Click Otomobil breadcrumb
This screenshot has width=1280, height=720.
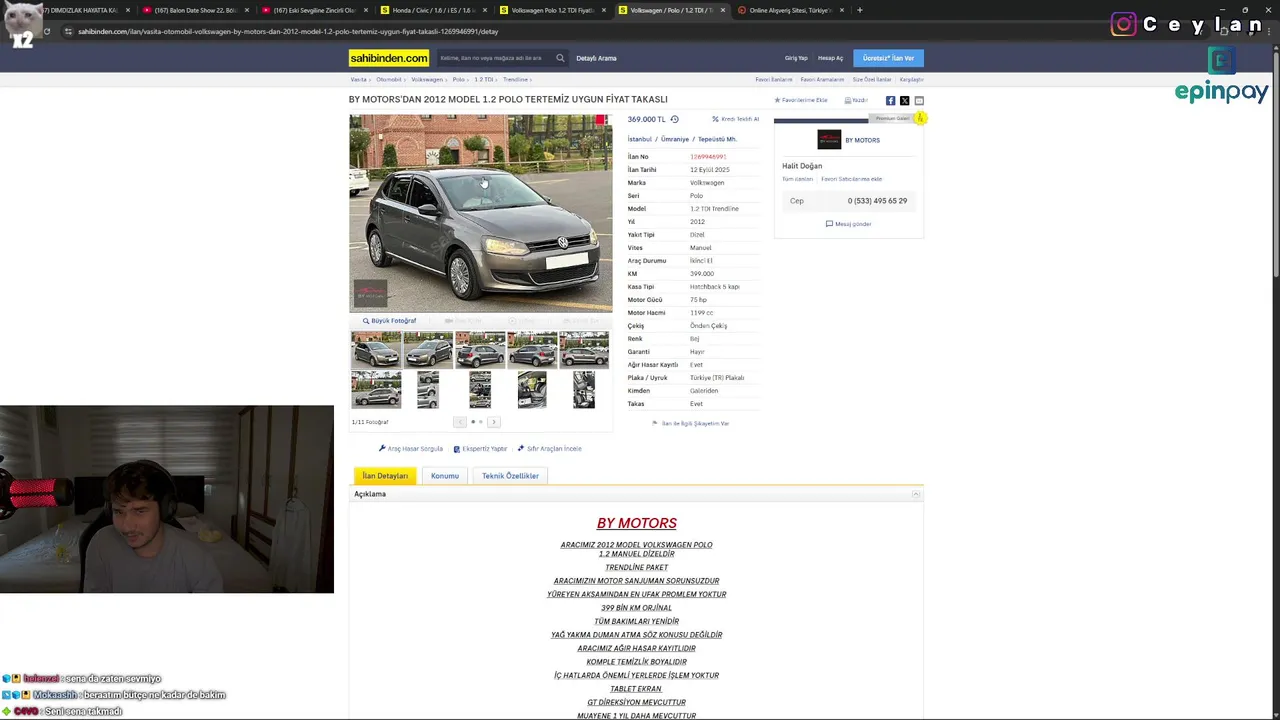(x=388, y=79)
